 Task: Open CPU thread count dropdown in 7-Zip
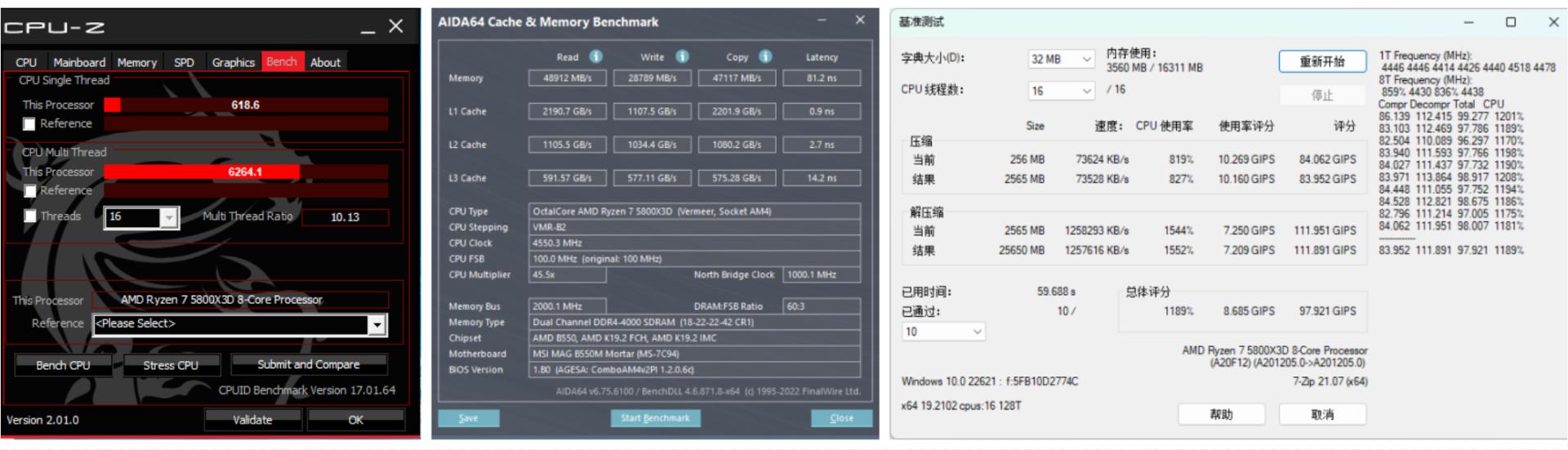click(1061, 91)
